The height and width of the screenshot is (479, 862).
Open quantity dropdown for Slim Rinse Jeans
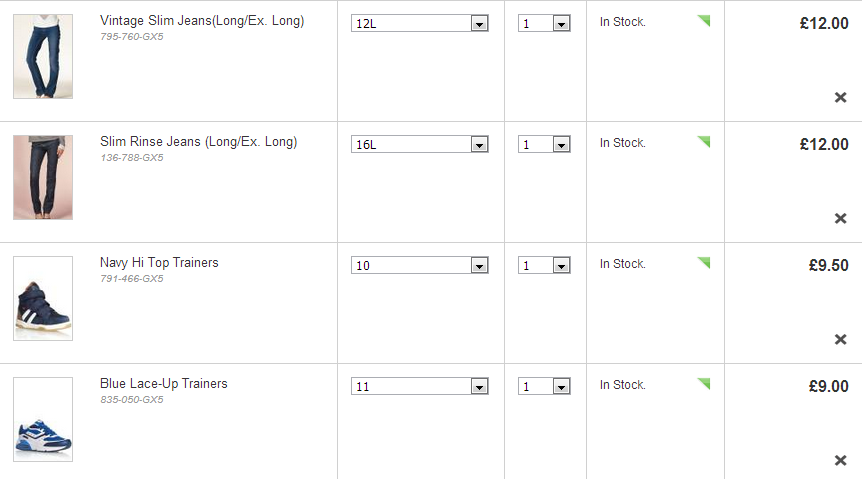coord(544,145)
